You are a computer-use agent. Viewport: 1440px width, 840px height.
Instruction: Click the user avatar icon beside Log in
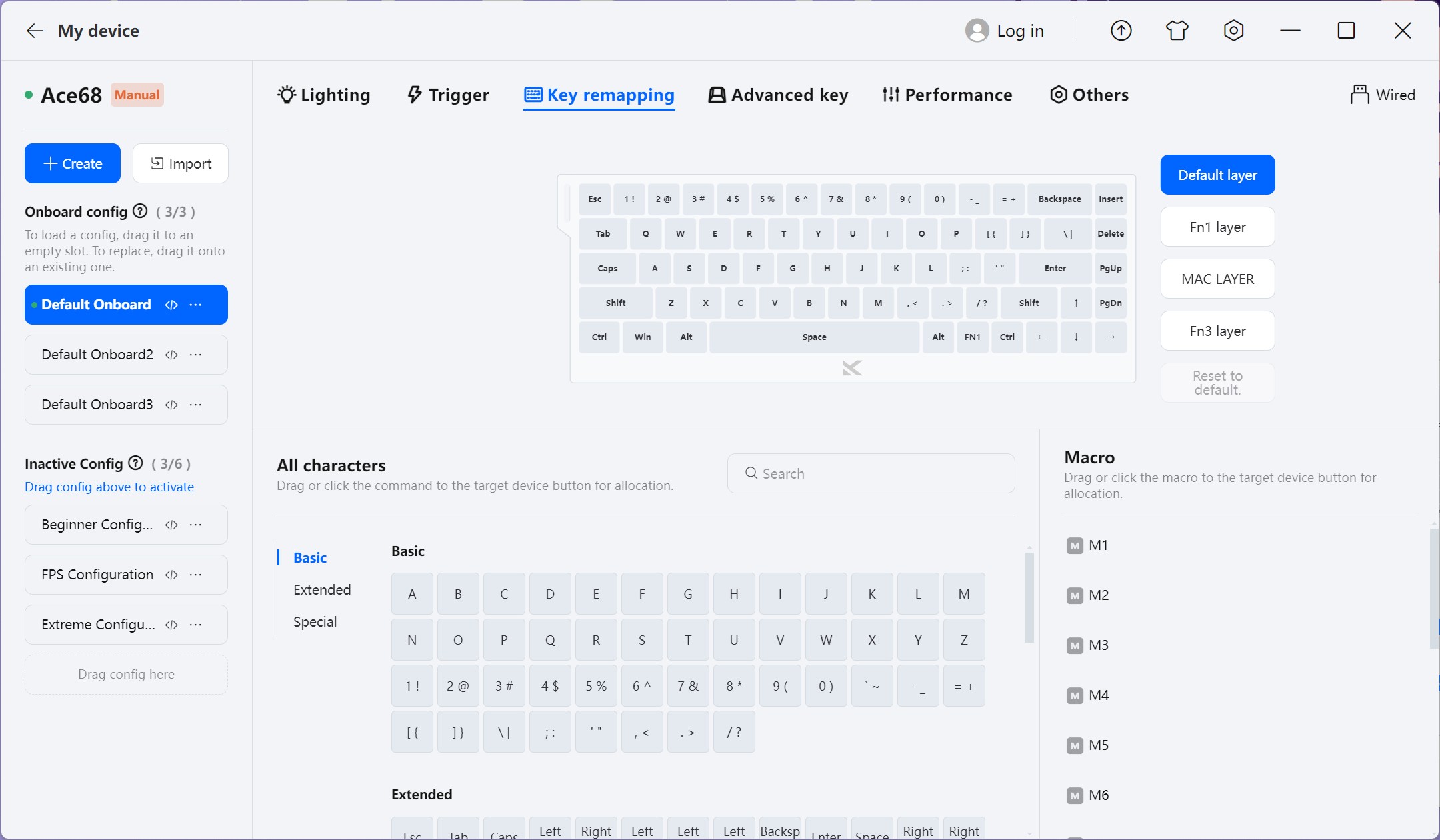[x=977, y=31]
